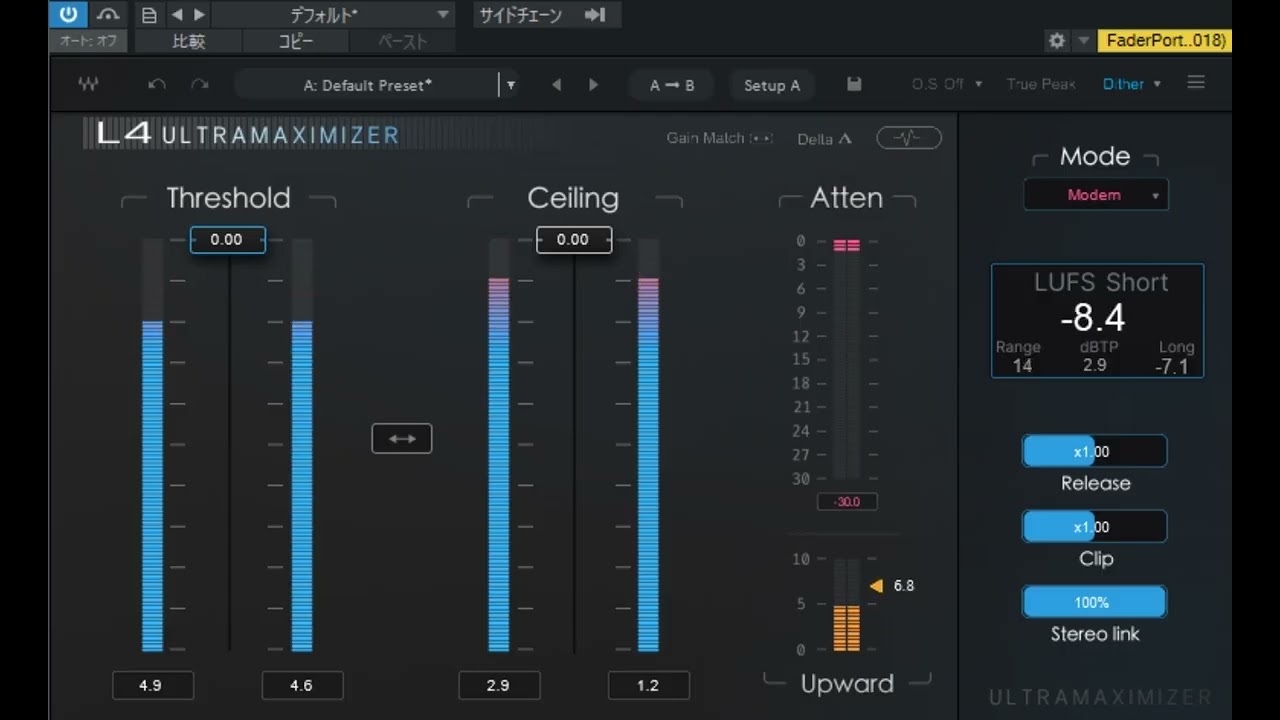Toggle Delta monitoring
This screenshot has width=1280, height=720.
825,139
